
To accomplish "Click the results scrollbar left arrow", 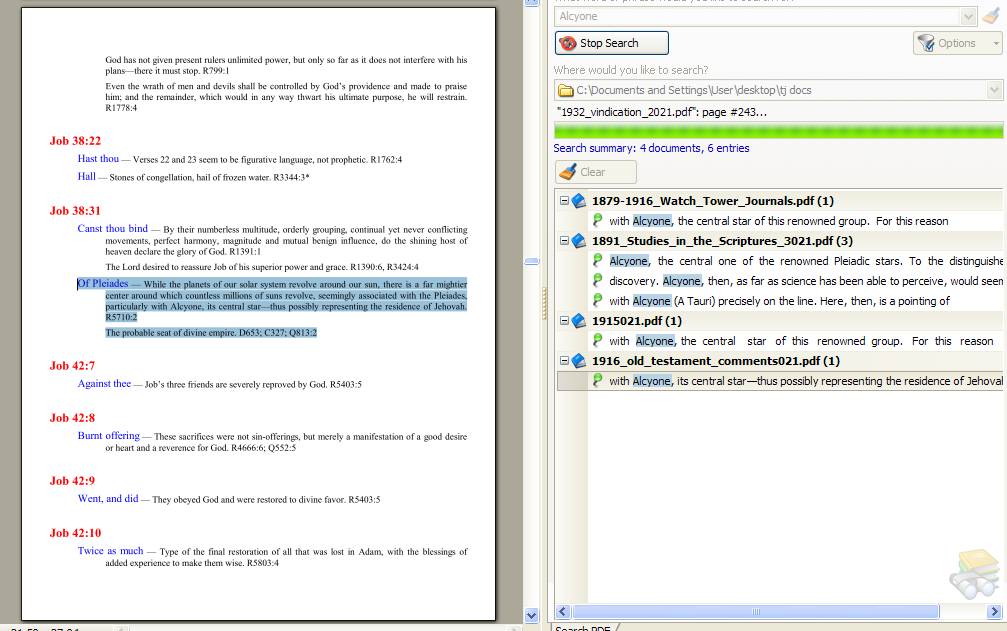I will pos(563,612).
